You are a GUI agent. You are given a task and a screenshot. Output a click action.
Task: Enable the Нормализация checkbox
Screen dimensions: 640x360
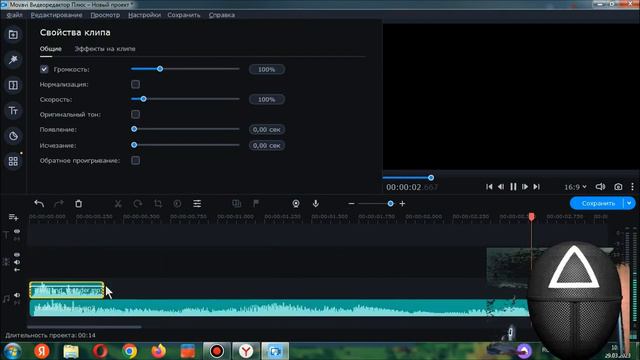click(136, 84)
